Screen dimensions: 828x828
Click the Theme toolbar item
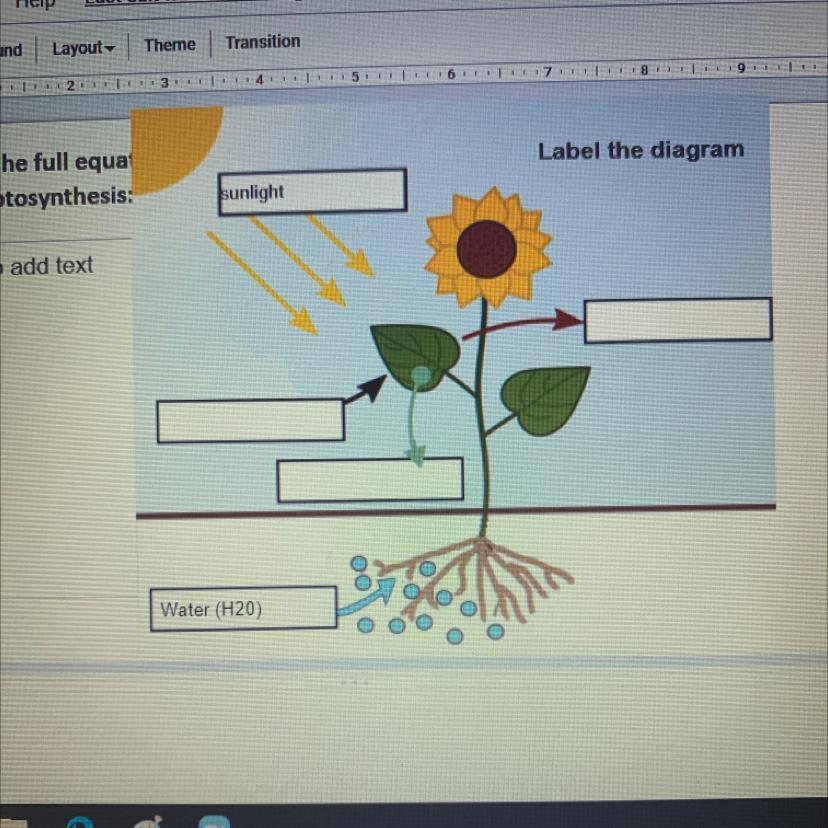170,44
